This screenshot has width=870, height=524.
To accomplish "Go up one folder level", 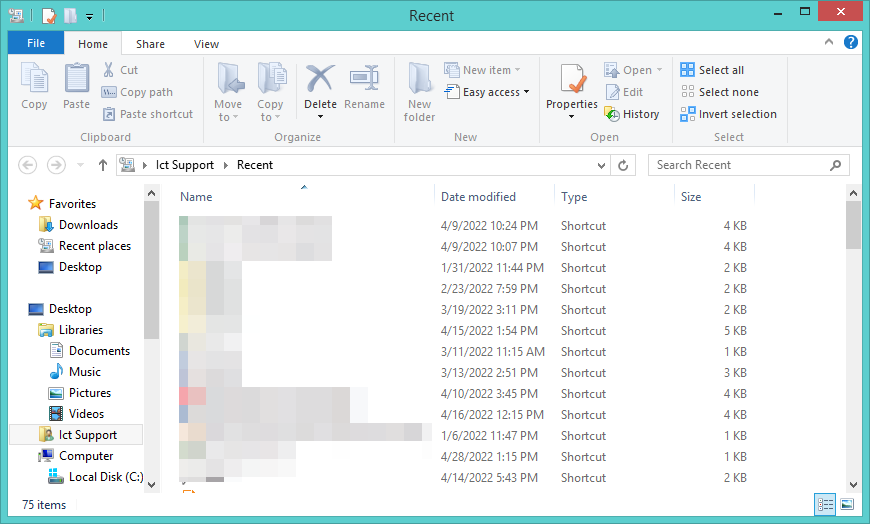I will pos(103,165).
